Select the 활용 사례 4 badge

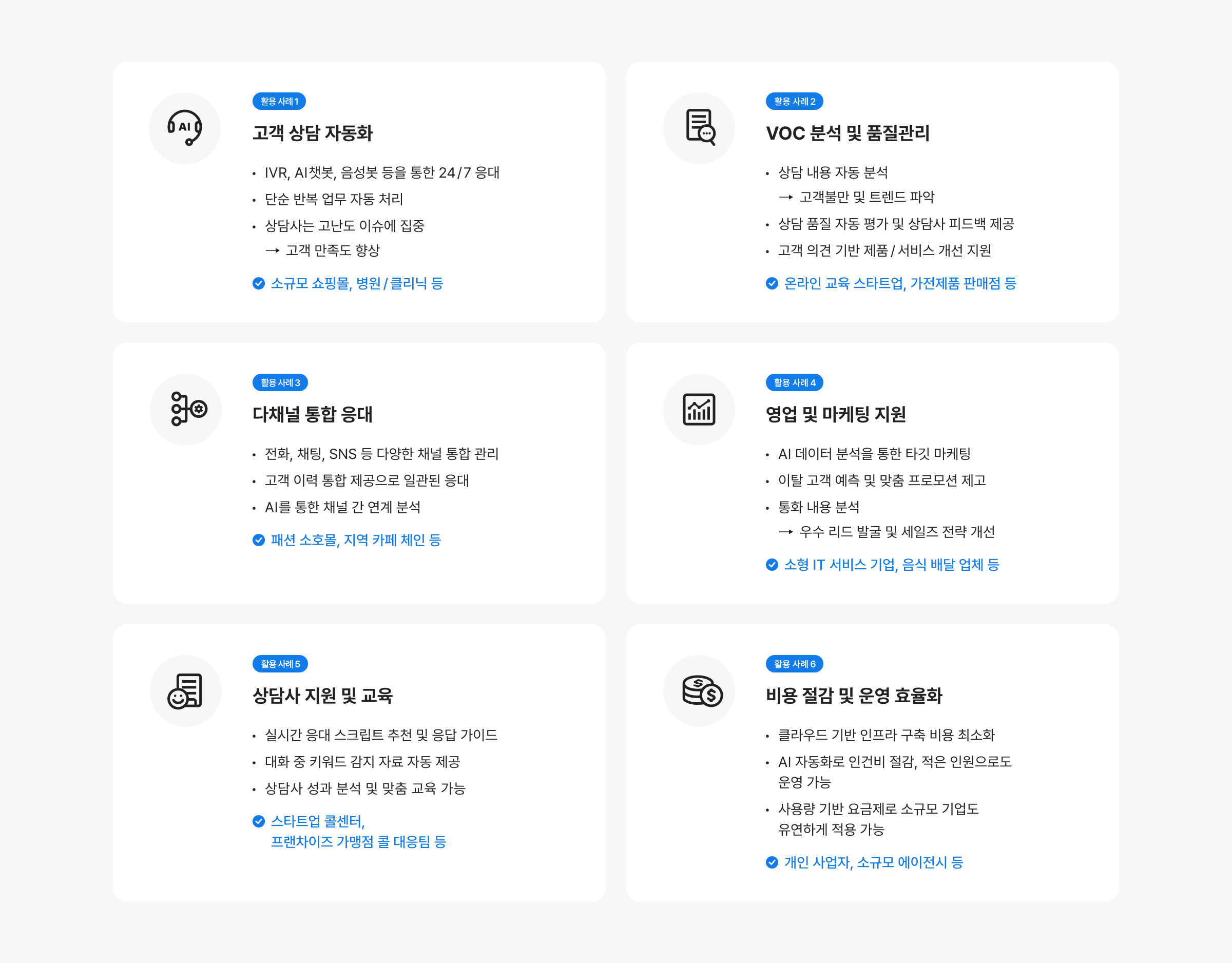click(x=794, y=382)
